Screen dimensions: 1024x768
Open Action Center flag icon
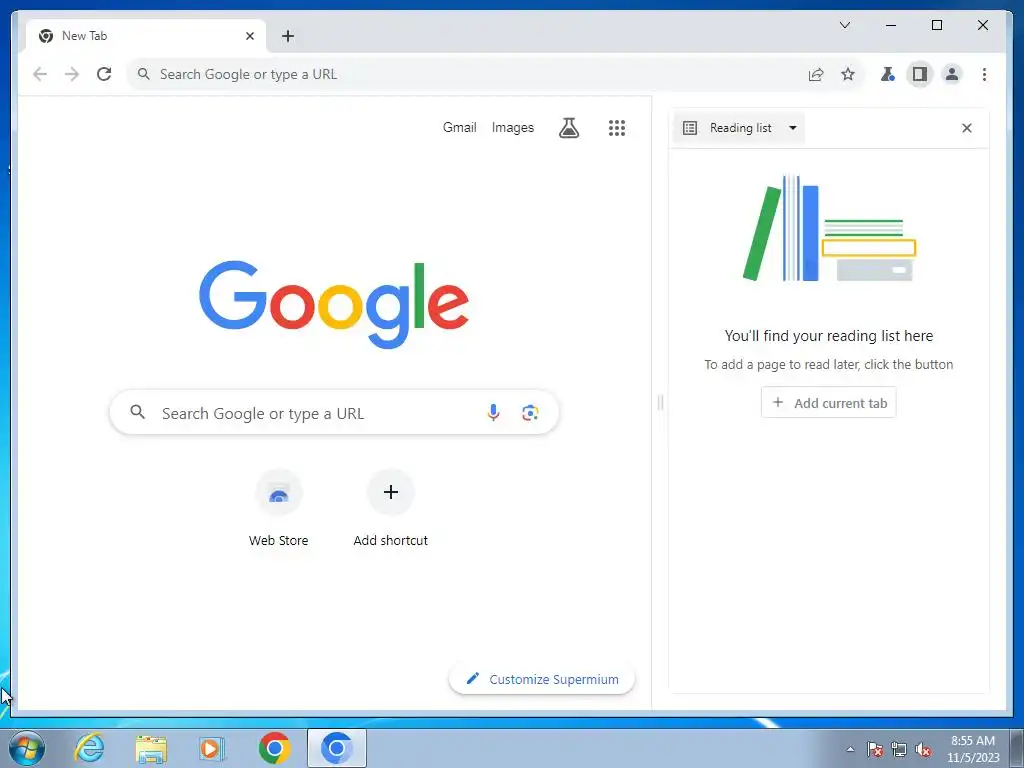tap(875, 749)
